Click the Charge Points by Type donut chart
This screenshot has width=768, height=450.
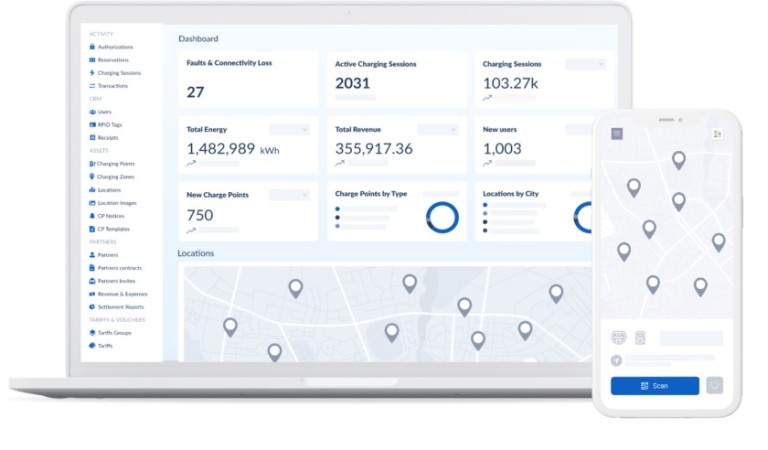(x=442, y=217)
